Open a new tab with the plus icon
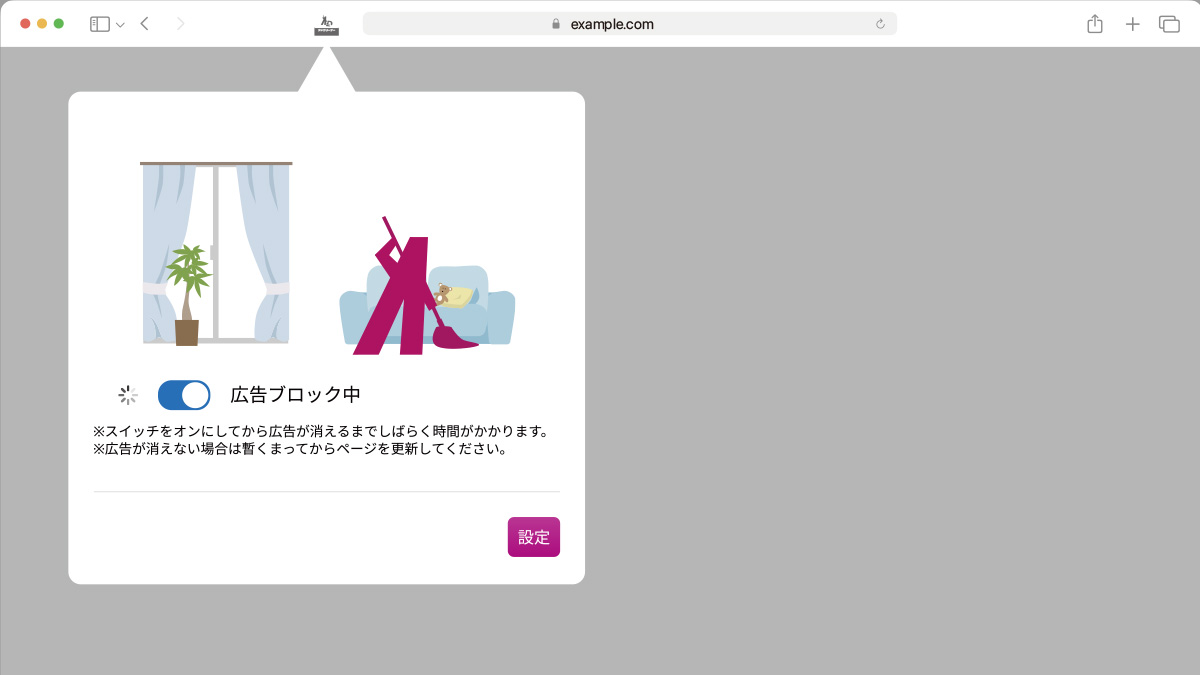This screenshot has width=1200, height=675. point(1132,23)
